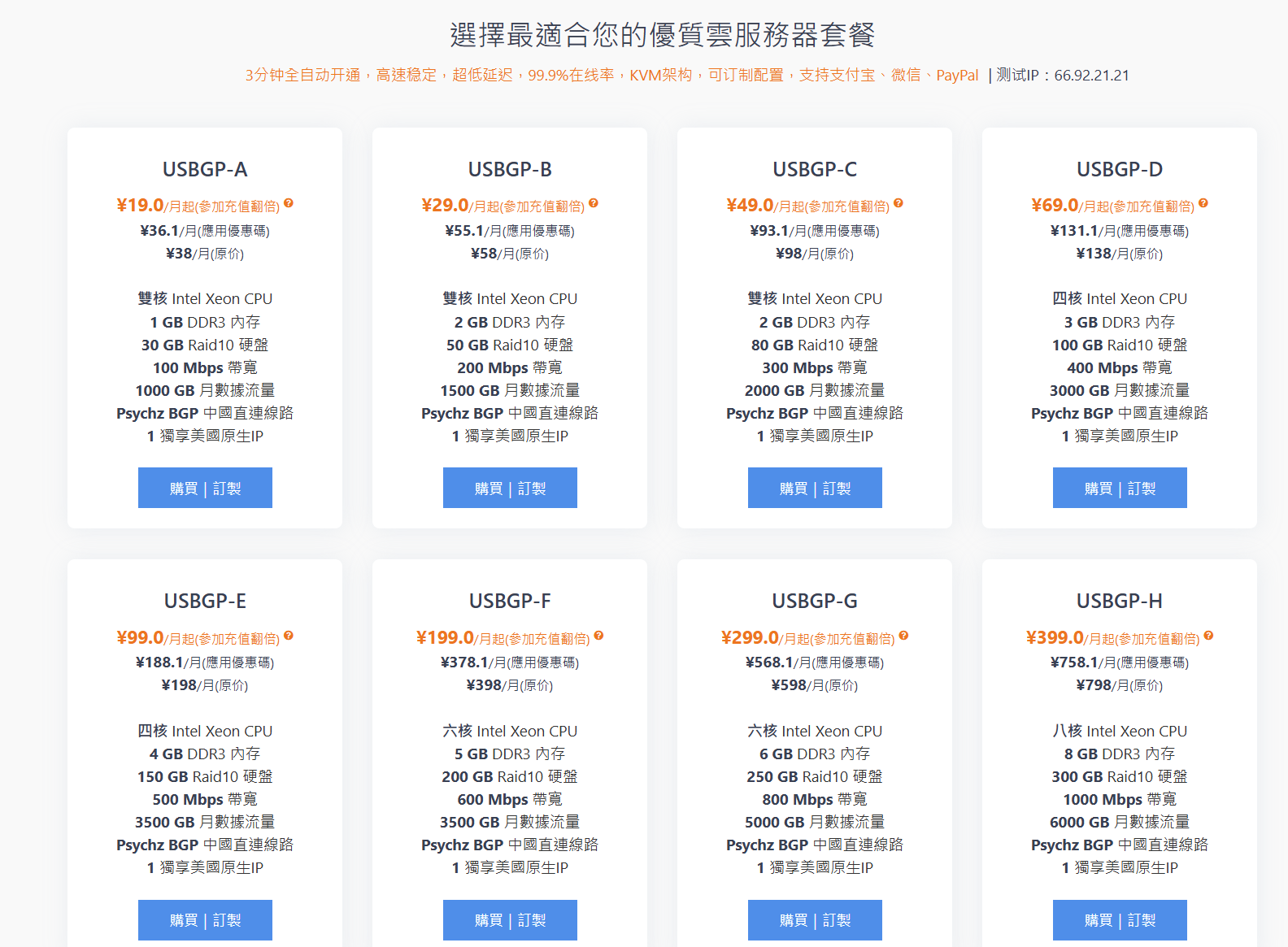Buy the USBGP-G six-core plan
Screen dimensions: 1288x947
pyautogui.click(x=815, y=920)
